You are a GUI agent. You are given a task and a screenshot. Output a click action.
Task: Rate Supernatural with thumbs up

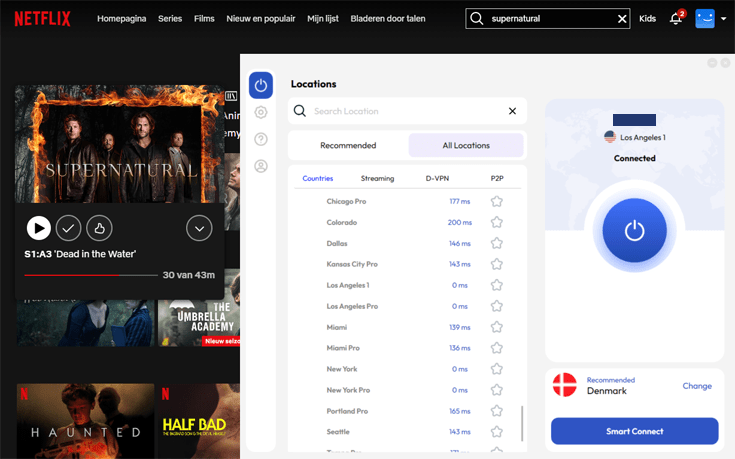pos(99,228)
